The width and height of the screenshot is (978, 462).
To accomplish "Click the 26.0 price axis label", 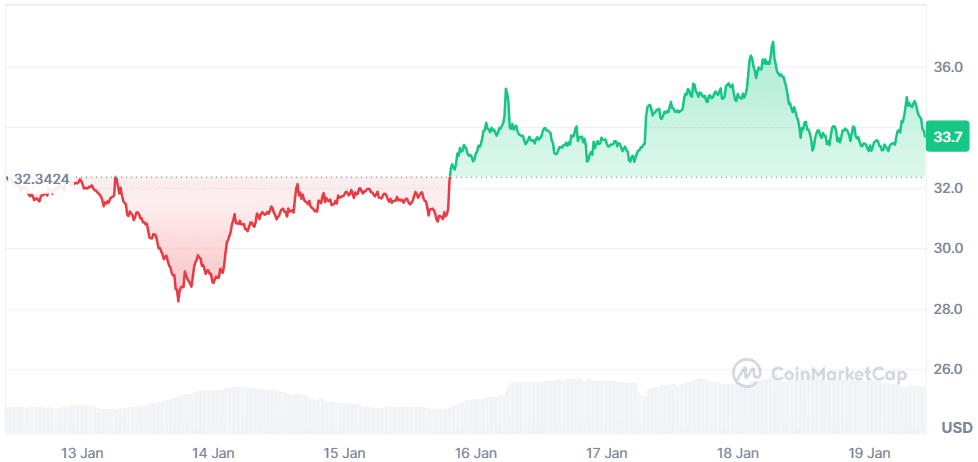I will [947, 369].
